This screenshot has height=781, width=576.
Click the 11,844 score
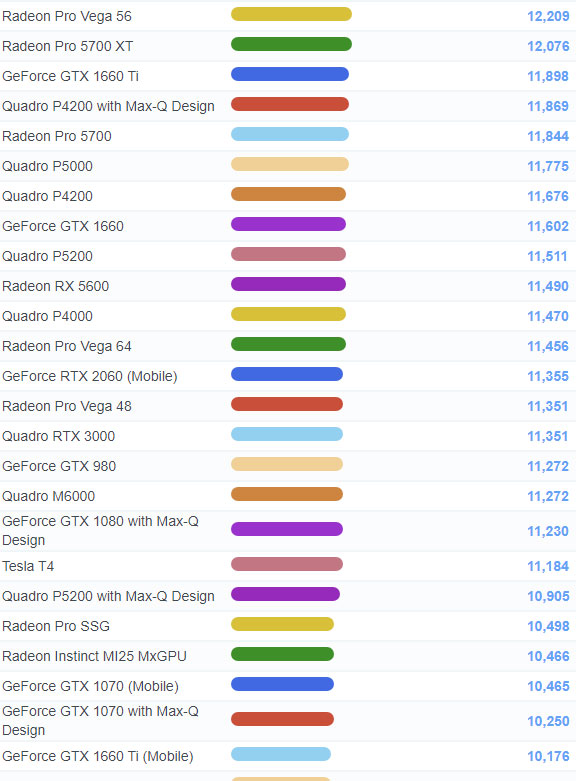point(548,136)
